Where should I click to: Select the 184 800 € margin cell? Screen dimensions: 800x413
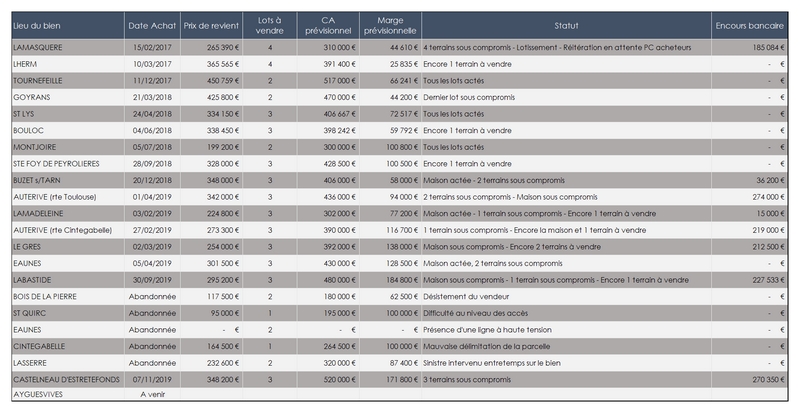[x=390, y=280]
